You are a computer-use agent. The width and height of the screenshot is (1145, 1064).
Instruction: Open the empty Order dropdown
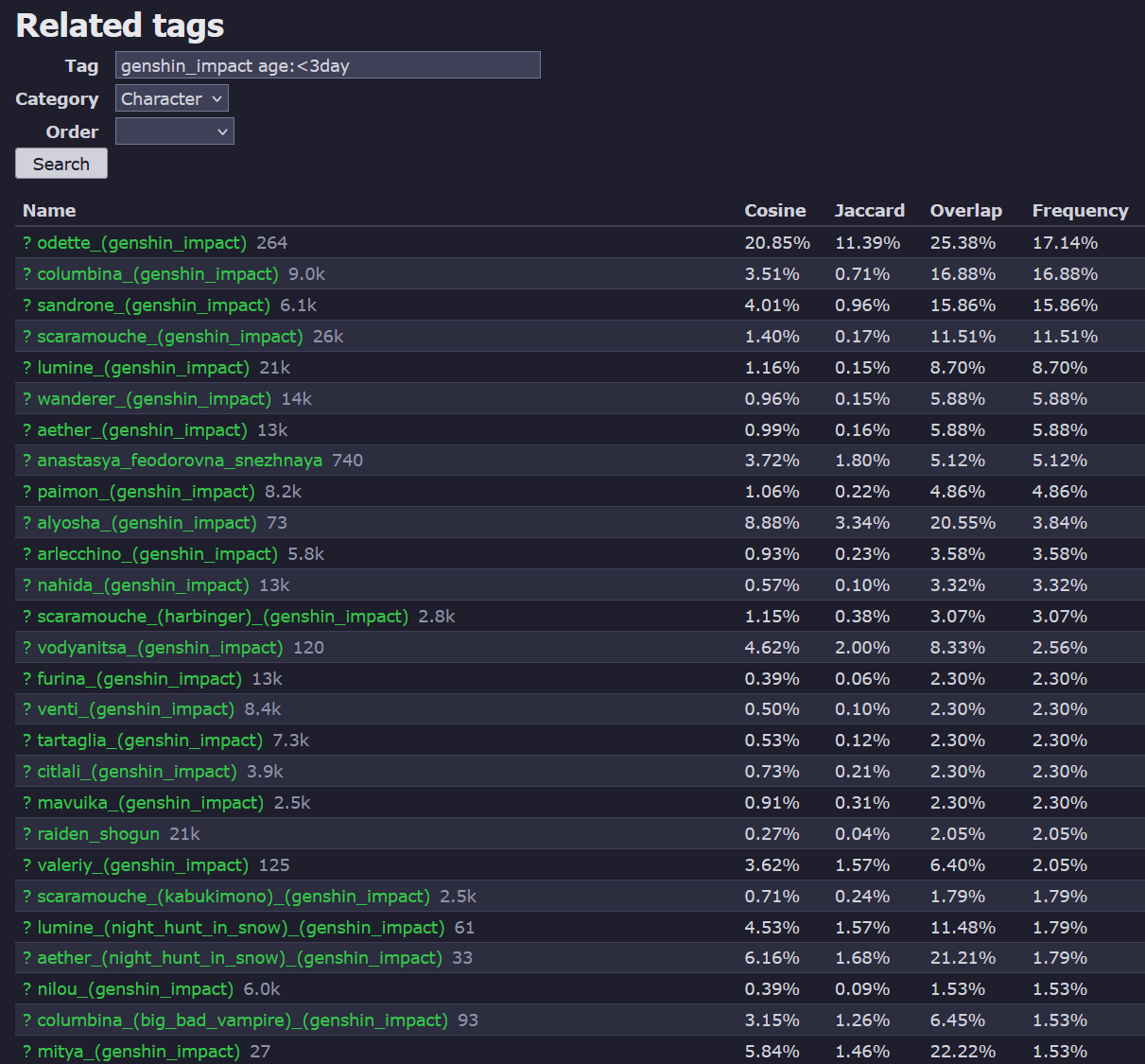[175, 131]
